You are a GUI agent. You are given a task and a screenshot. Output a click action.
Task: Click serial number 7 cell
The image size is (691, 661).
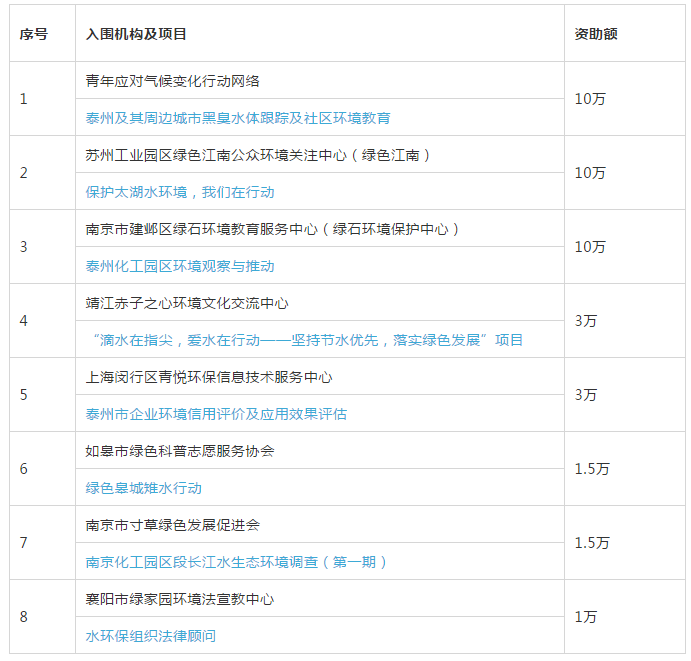(42, 543)
